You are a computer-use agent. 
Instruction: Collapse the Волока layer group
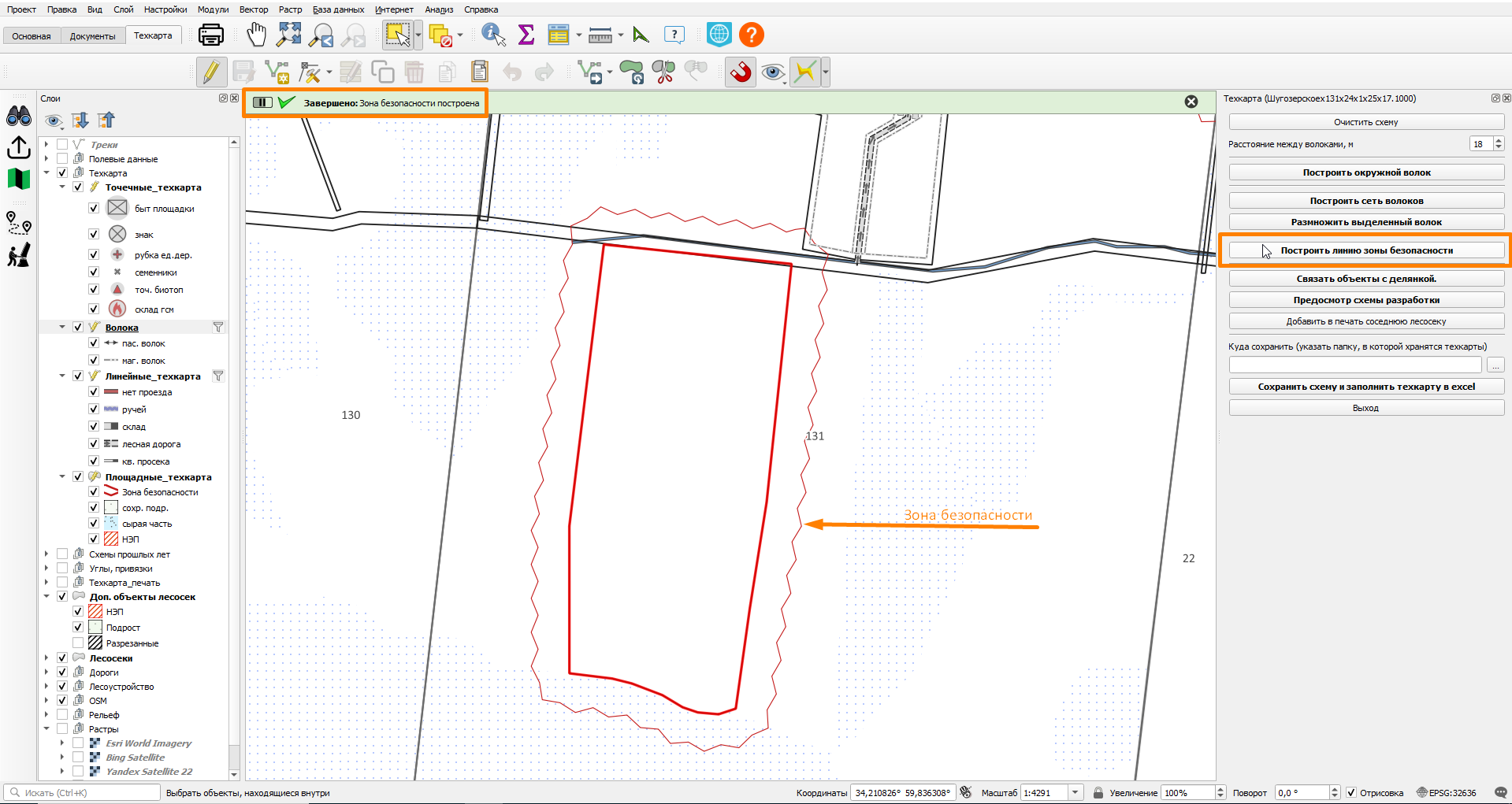coord(62,327)
